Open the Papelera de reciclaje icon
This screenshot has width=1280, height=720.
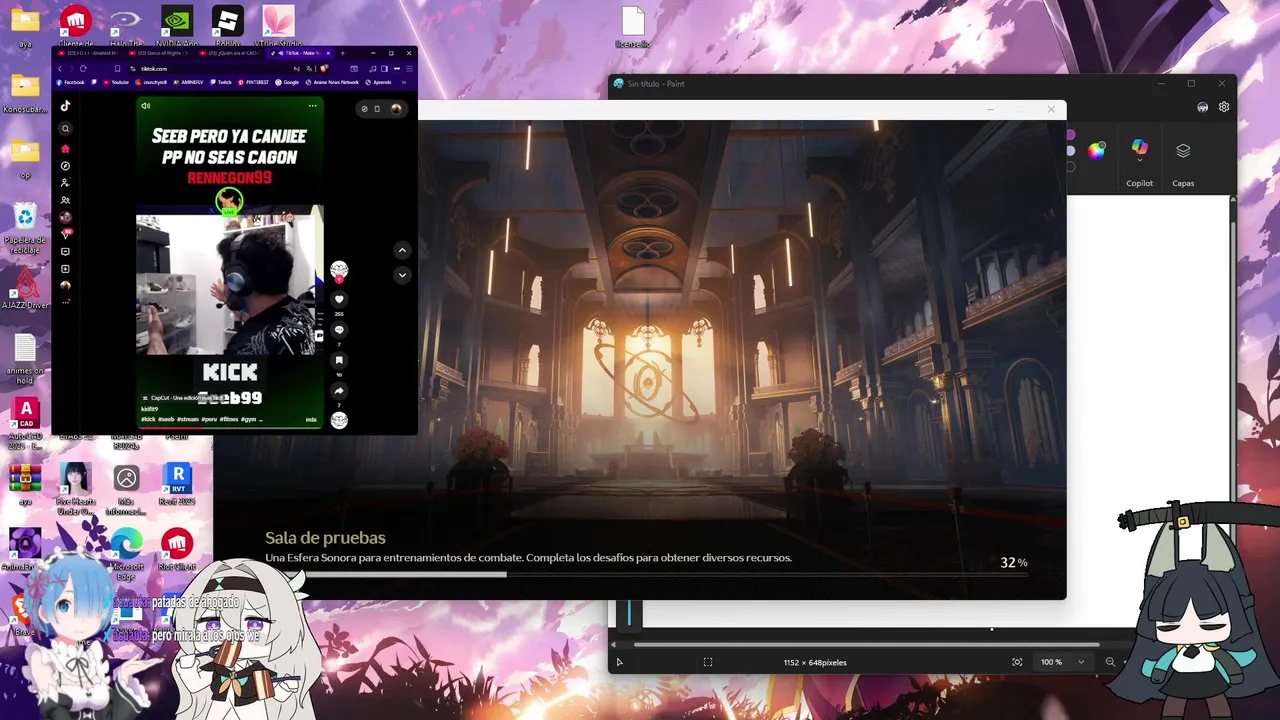25,228
